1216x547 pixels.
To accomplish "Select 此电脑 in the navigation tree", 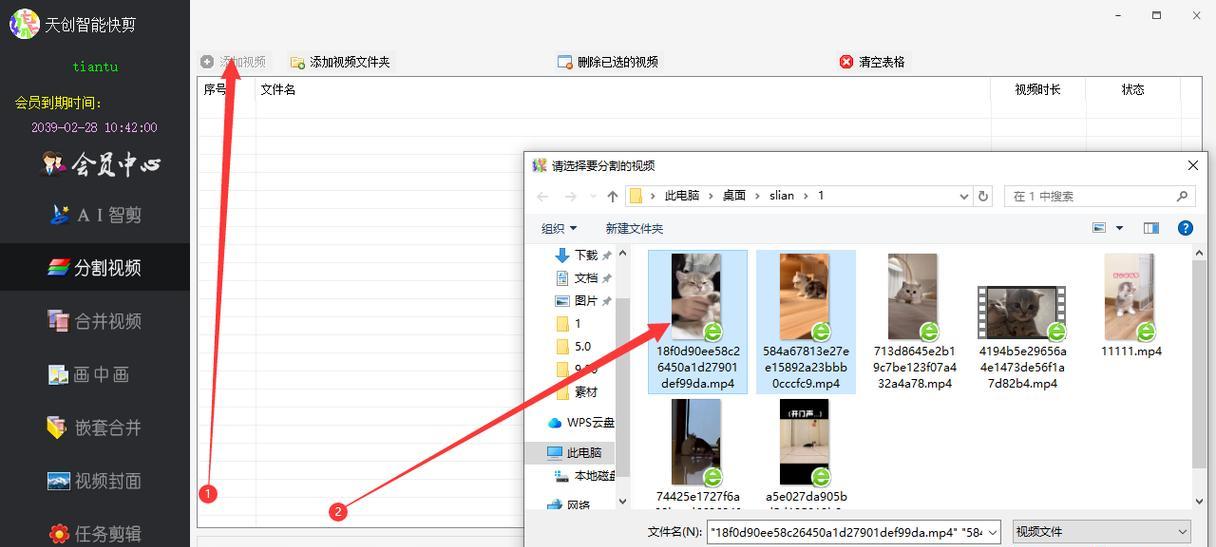I will click(x=576, y=453).
